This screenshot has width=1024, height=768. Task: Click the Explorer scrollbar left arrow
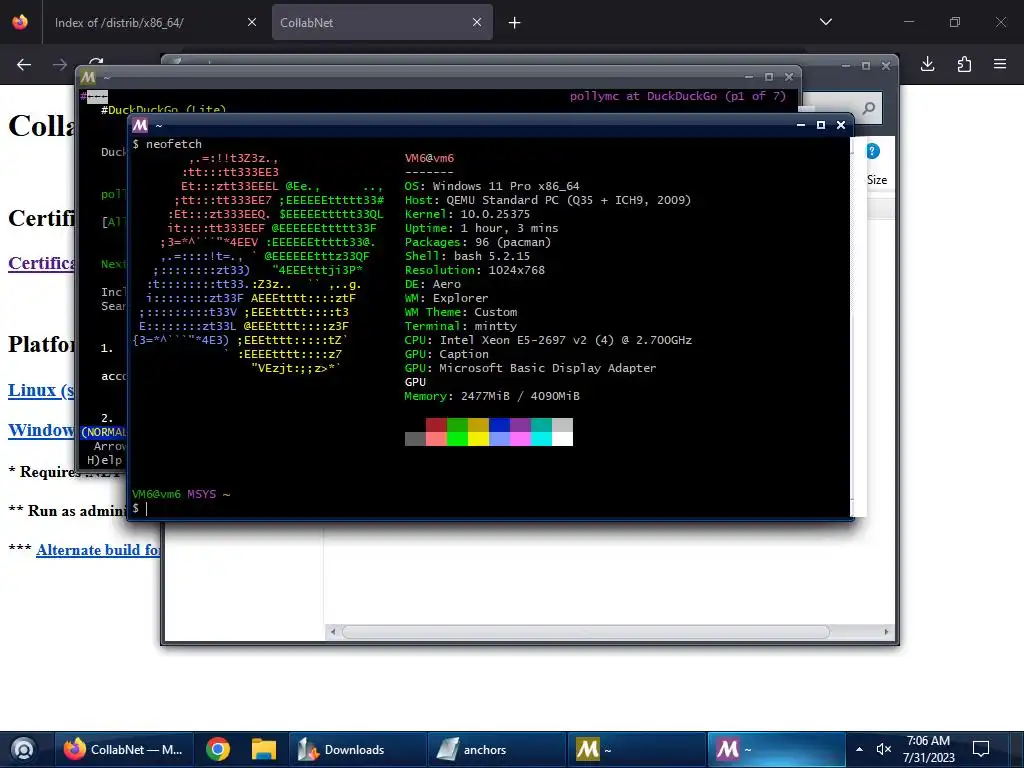(333, 632)
